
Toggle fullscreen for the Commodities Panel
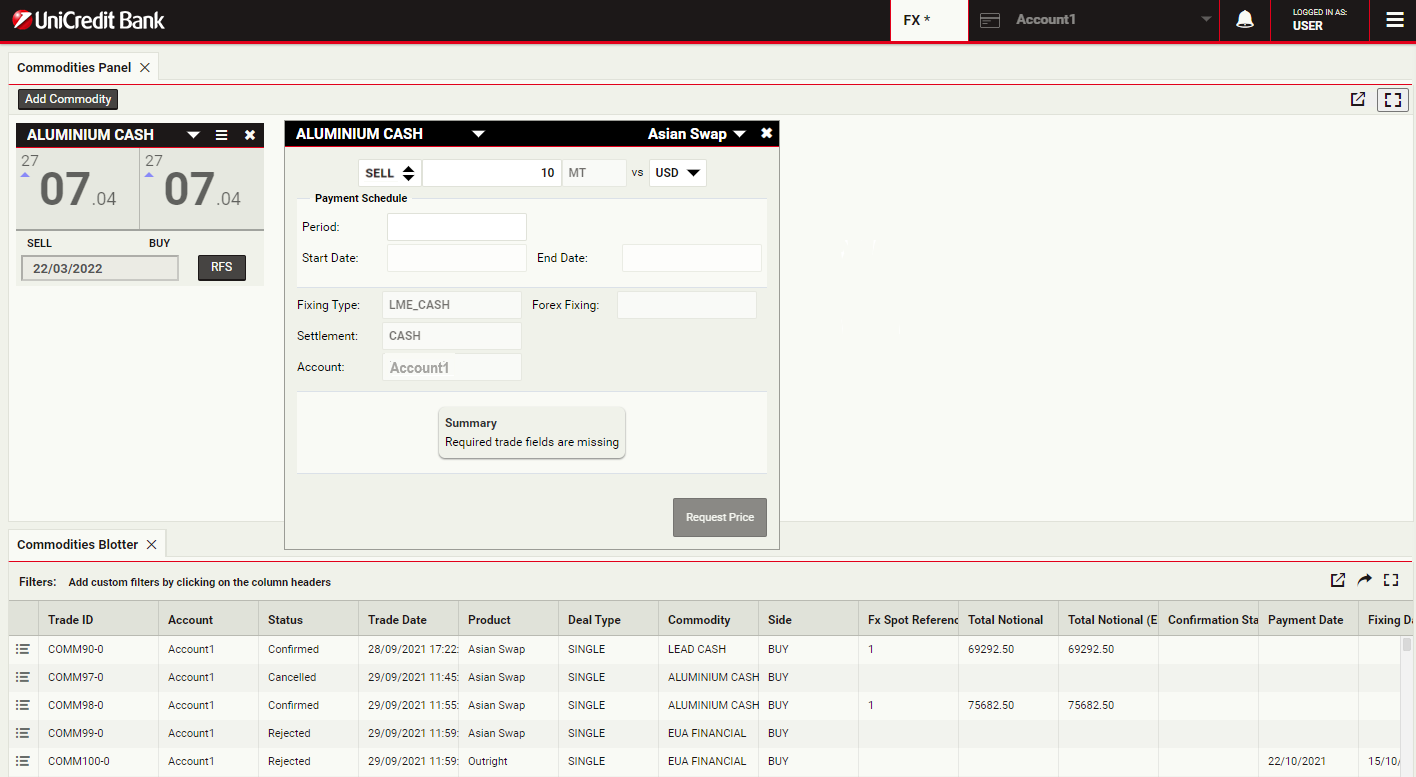(1392, 99)
